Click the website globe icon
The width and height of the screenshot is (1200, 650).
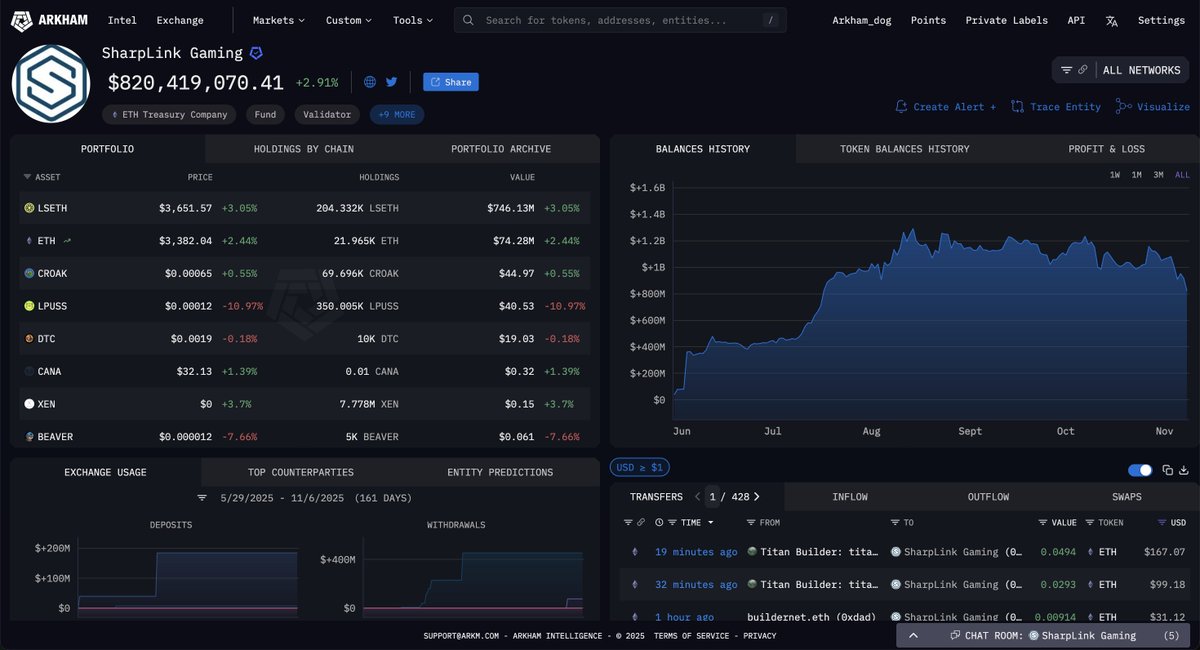370,82
